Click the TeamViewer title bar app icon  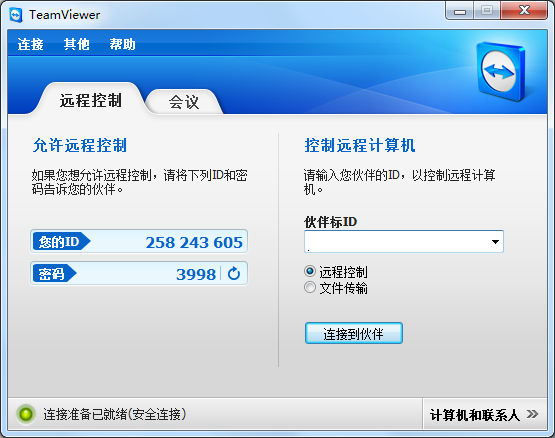tap(16, 15)
